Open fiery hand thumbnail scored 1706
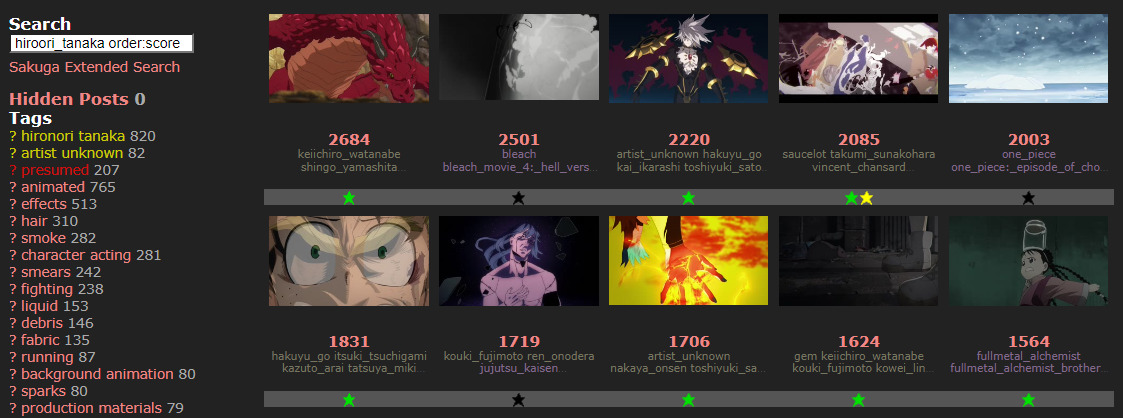 coord(688,261)
